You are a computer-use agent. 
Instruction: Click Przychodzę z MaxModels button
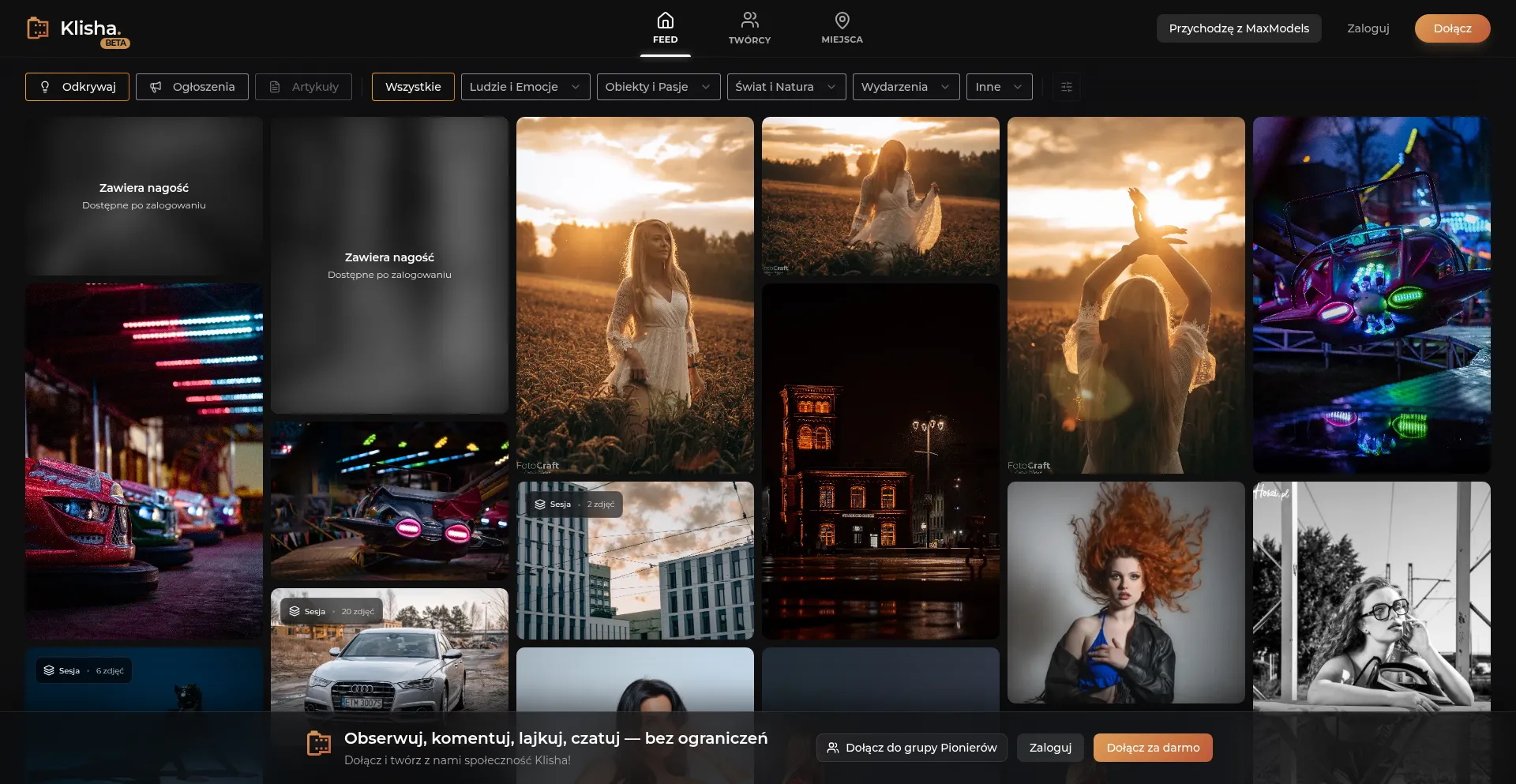tap(1238, 28)
